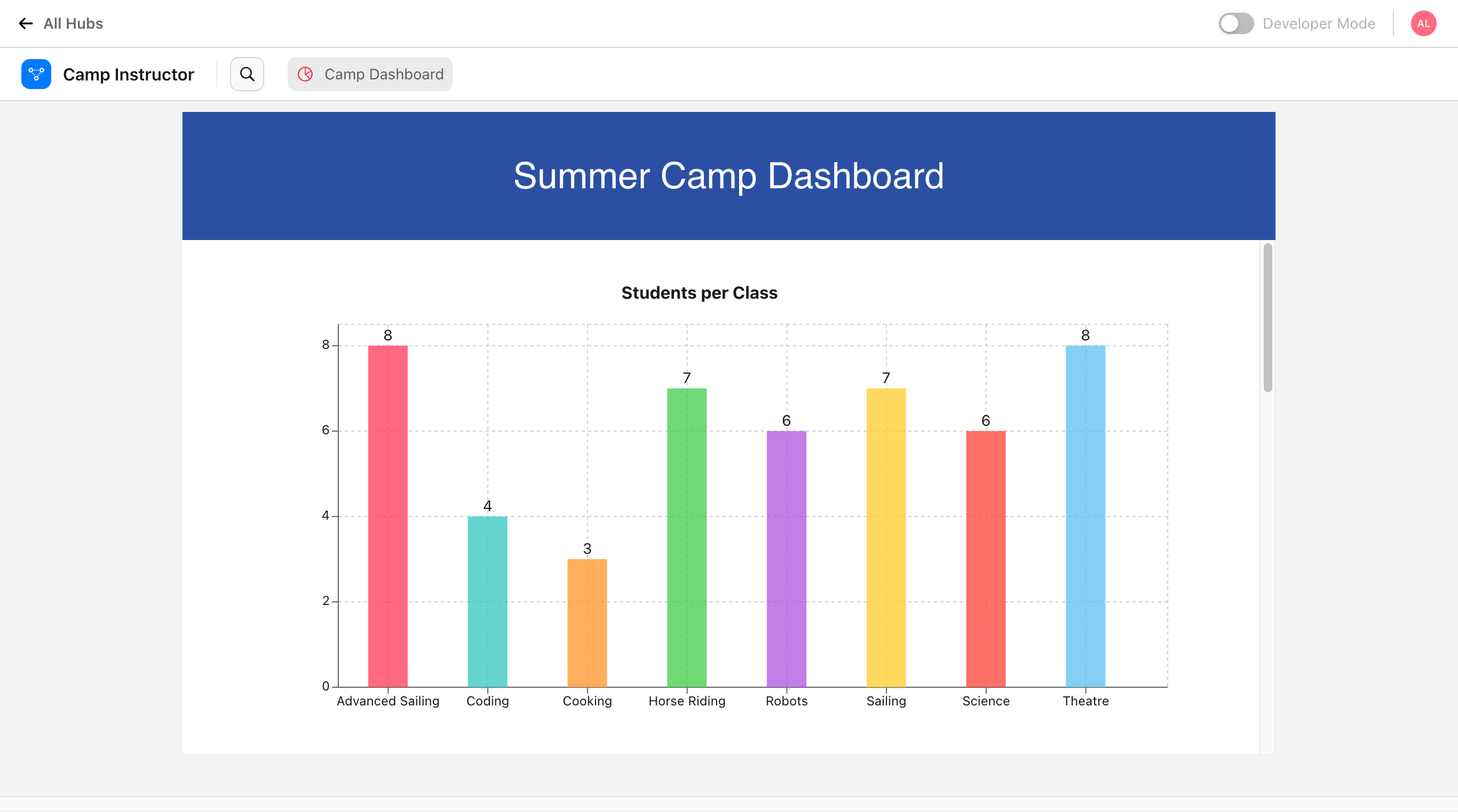Click the back arrow icon
This screenshot has height=812, width=1458.
click(25, 23)
